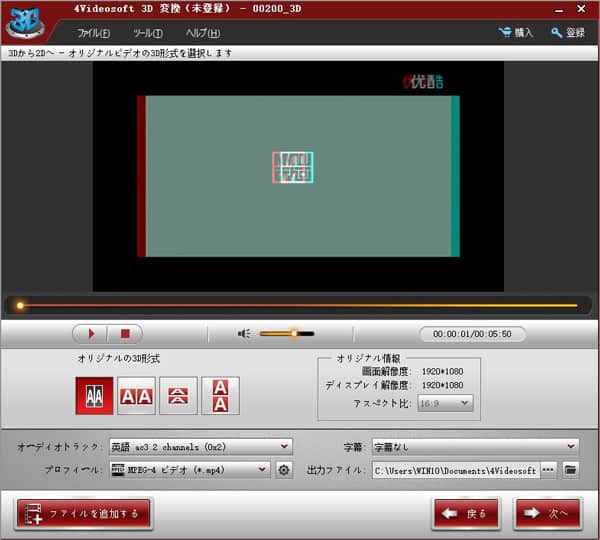This screenshot has width=600, height=540.
Task: Open the 字幕 dropdown
Action: pyautogui.click(x=475, y=447)
